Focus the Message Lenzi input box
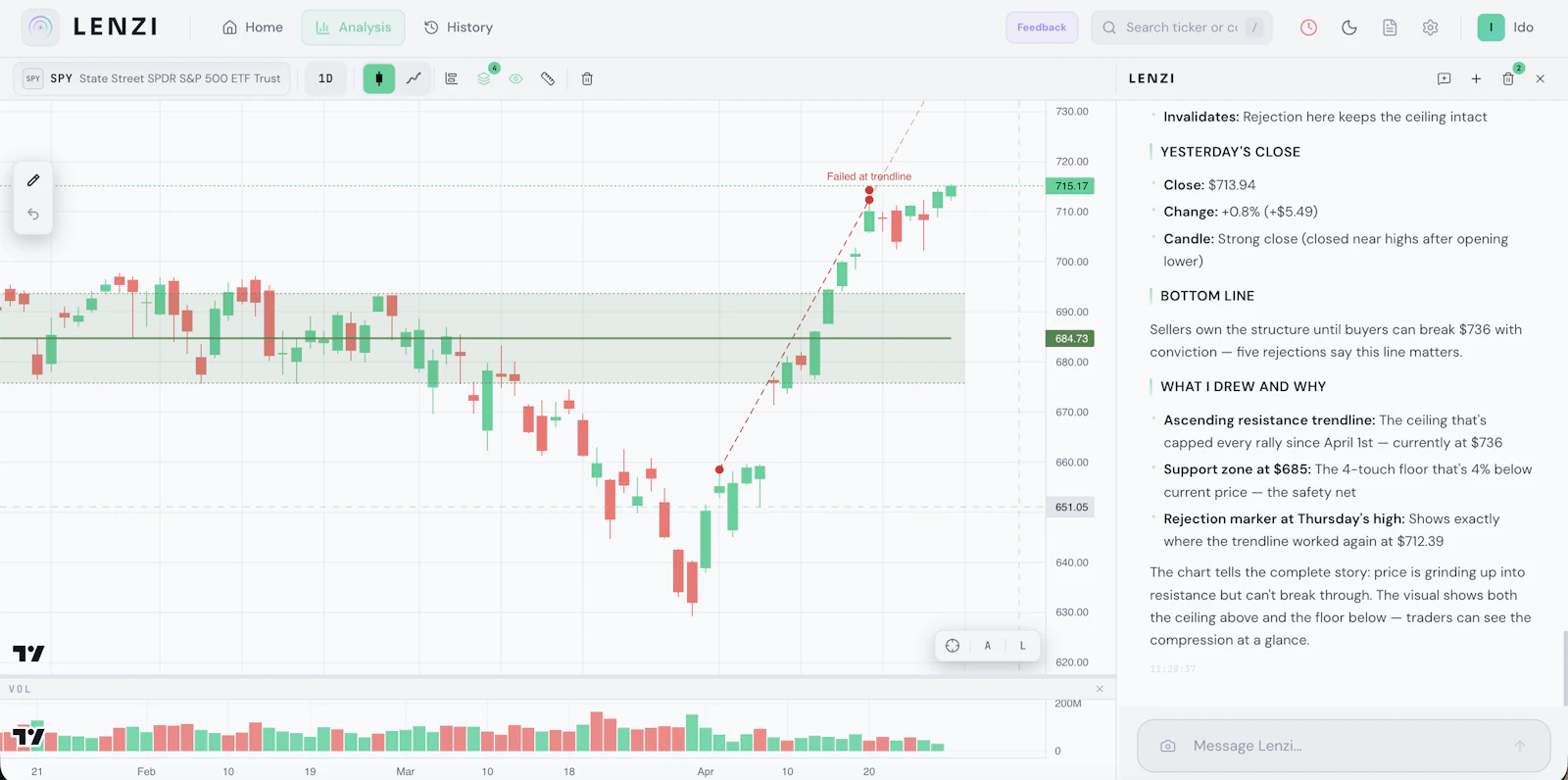 pyautogui.click(x=1344, y=746)
